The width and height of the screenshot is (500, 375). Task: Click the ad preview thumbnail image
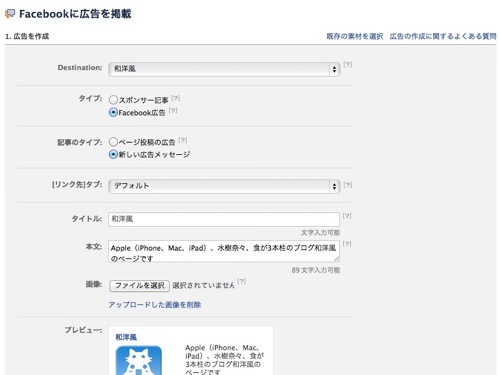[x=139, y=360]
